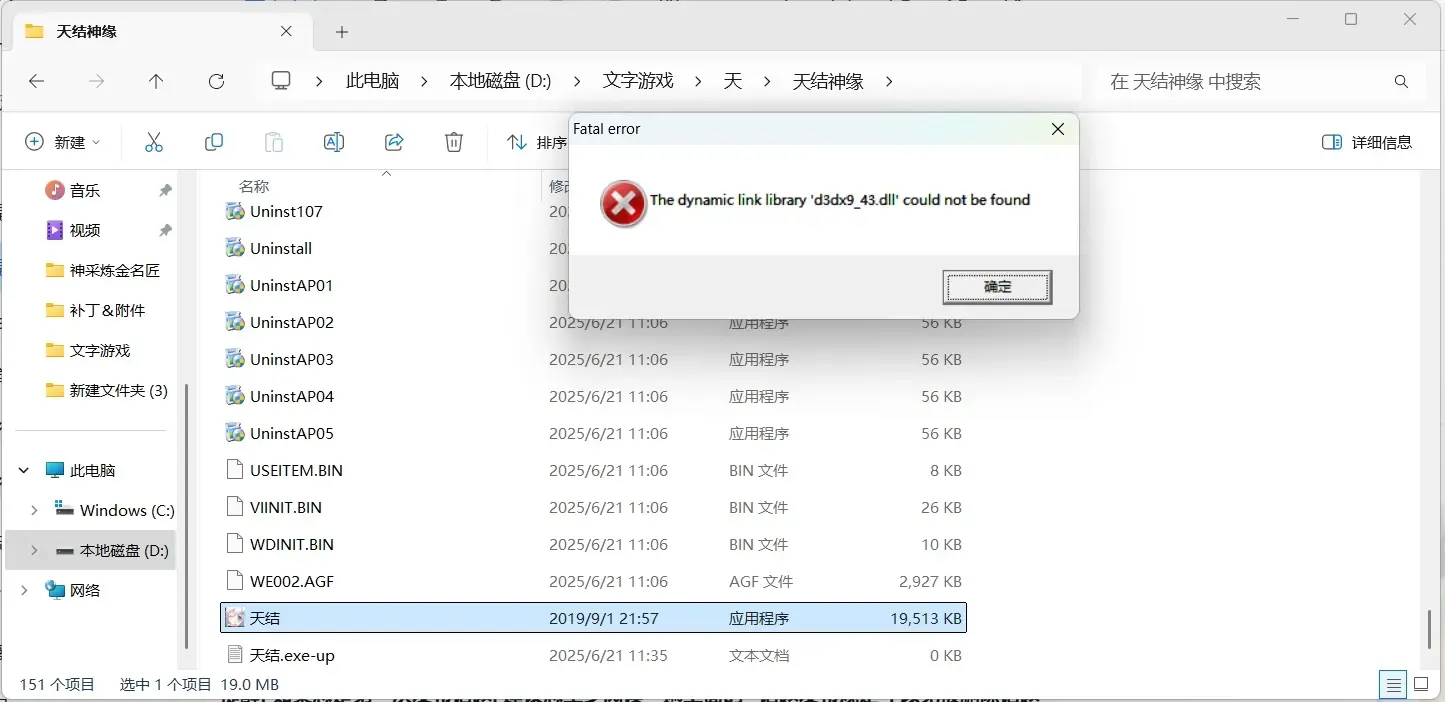Select the UninstAP02 file
This screenshot has height=702, width=1445.
(291, 322)
